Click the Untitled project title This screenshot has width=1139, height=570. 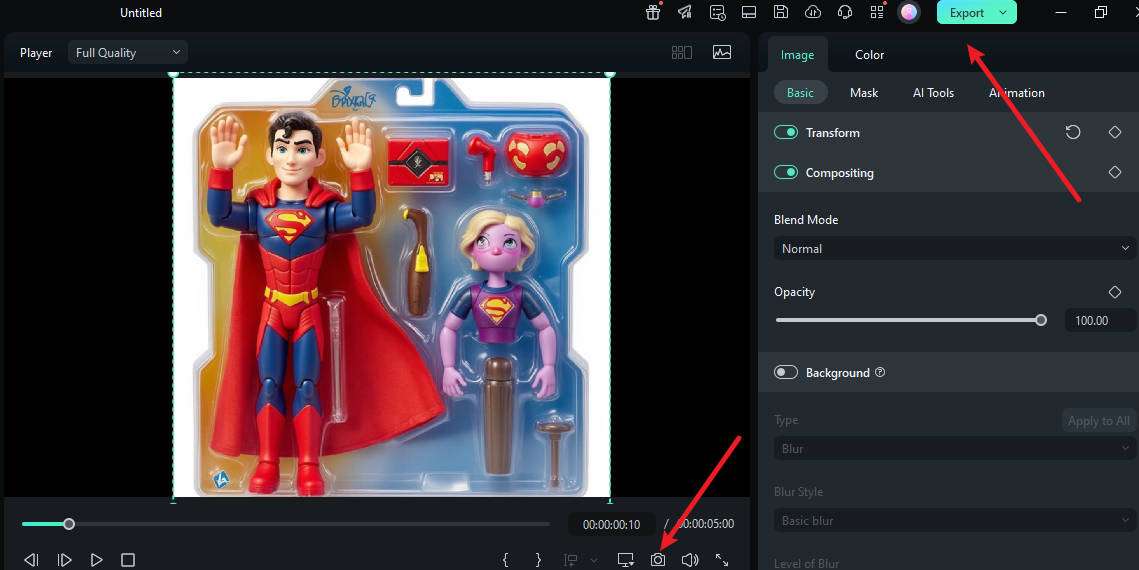[141, 12]
